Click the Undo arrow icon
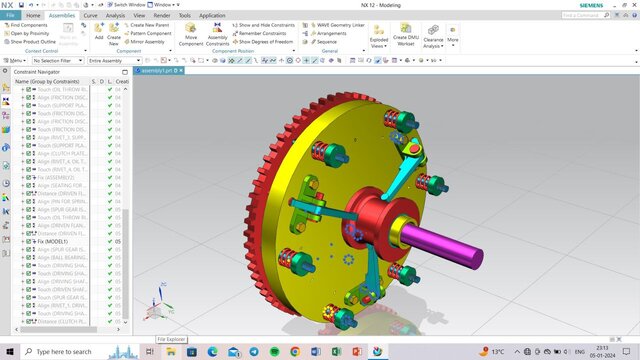The width and height of the screenshot is (640, 360). pos(31,5)
